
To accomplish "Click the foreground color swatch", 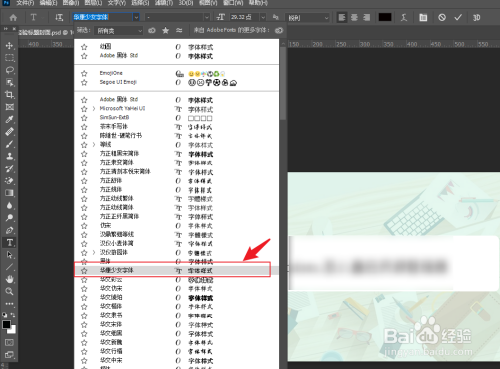I will coord(6,324).
